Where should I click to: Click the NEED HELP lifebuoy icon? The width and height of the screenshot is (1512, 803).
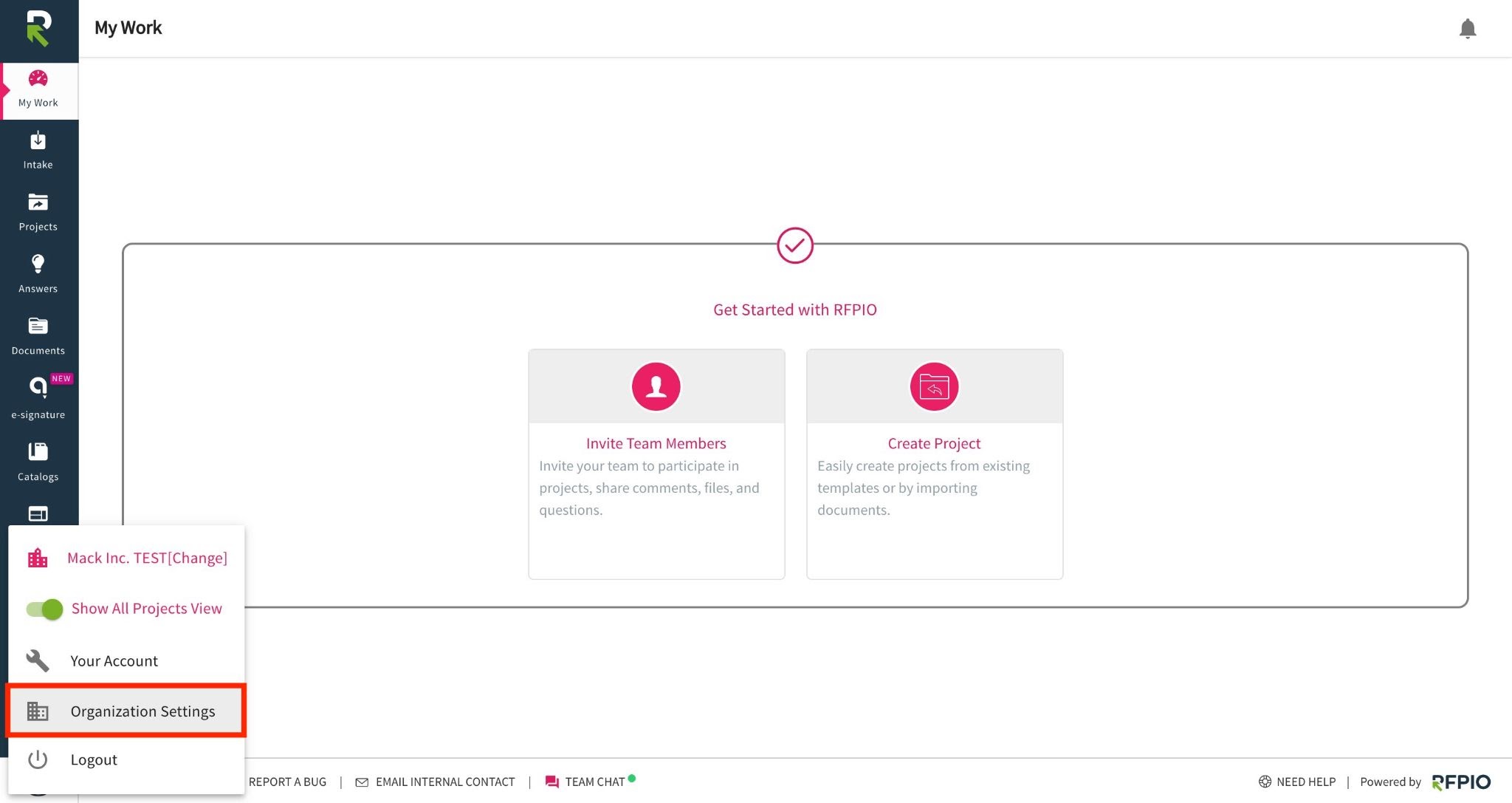click(1265, 782)
